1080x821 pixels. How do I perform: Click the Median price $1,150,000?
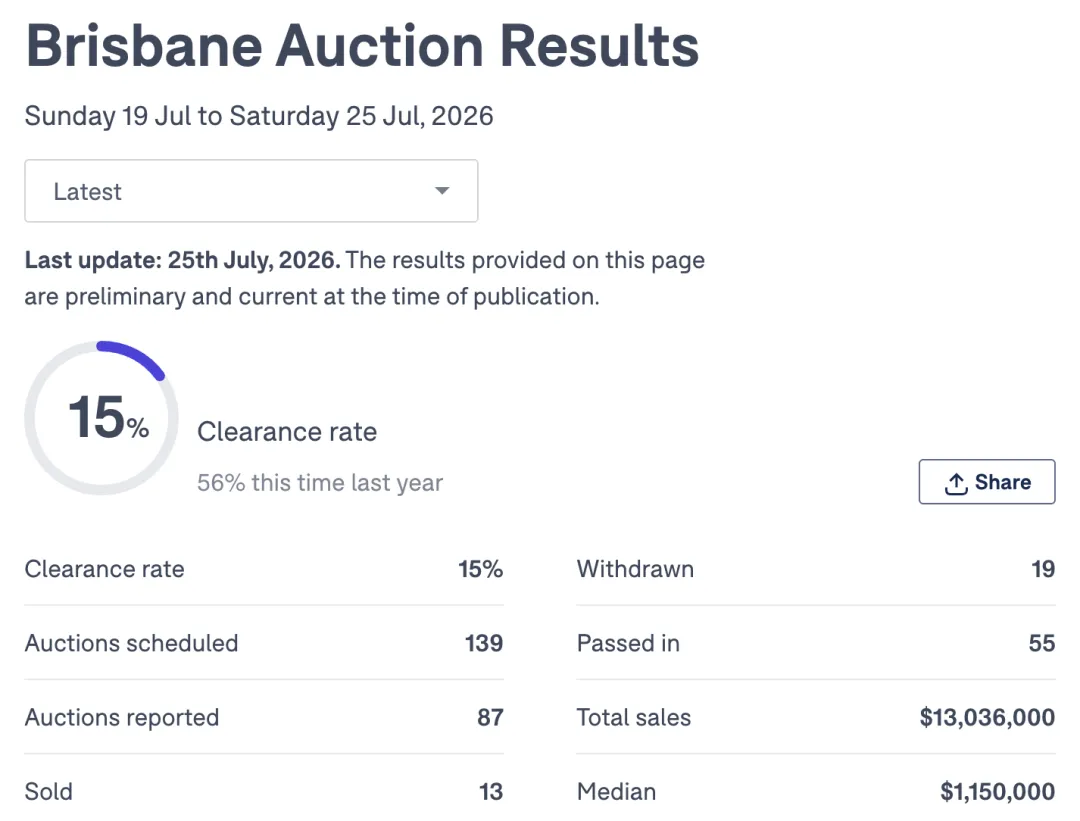click(997, 791)
